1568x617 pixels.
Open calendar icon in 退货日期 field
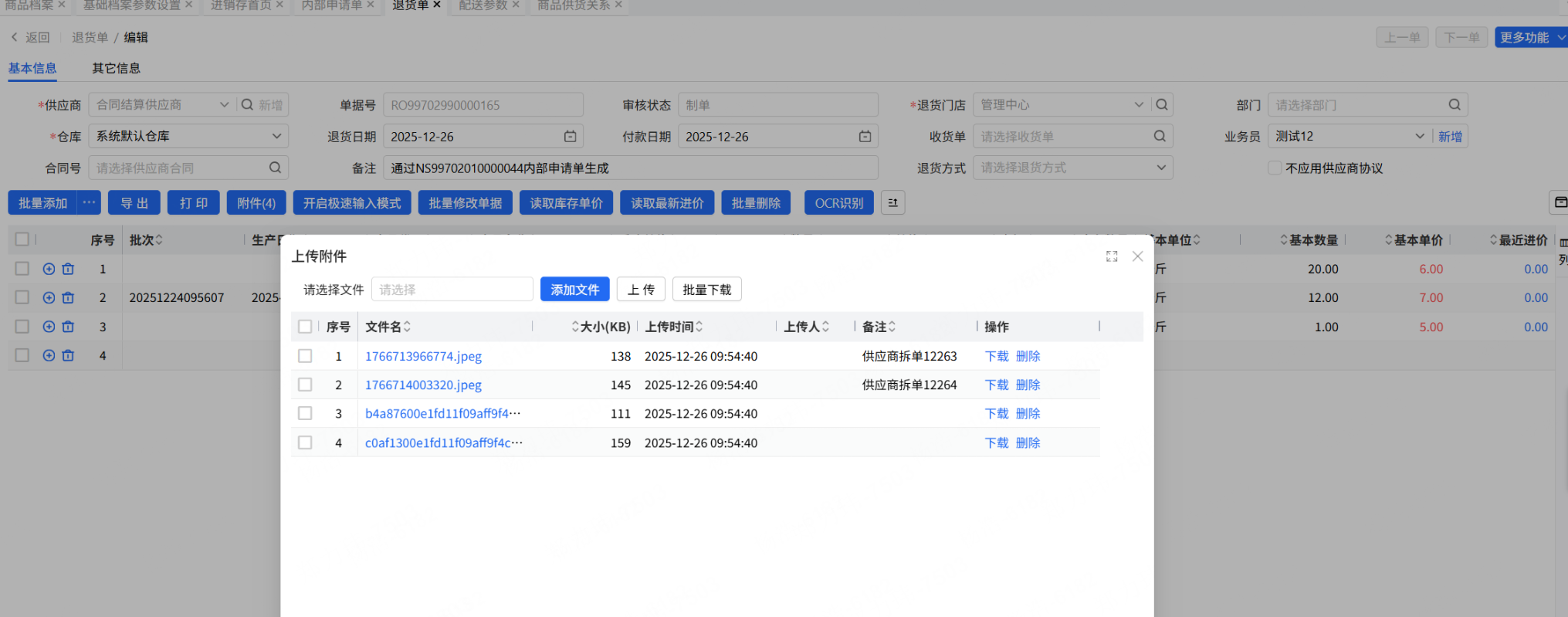pos(570,136)
